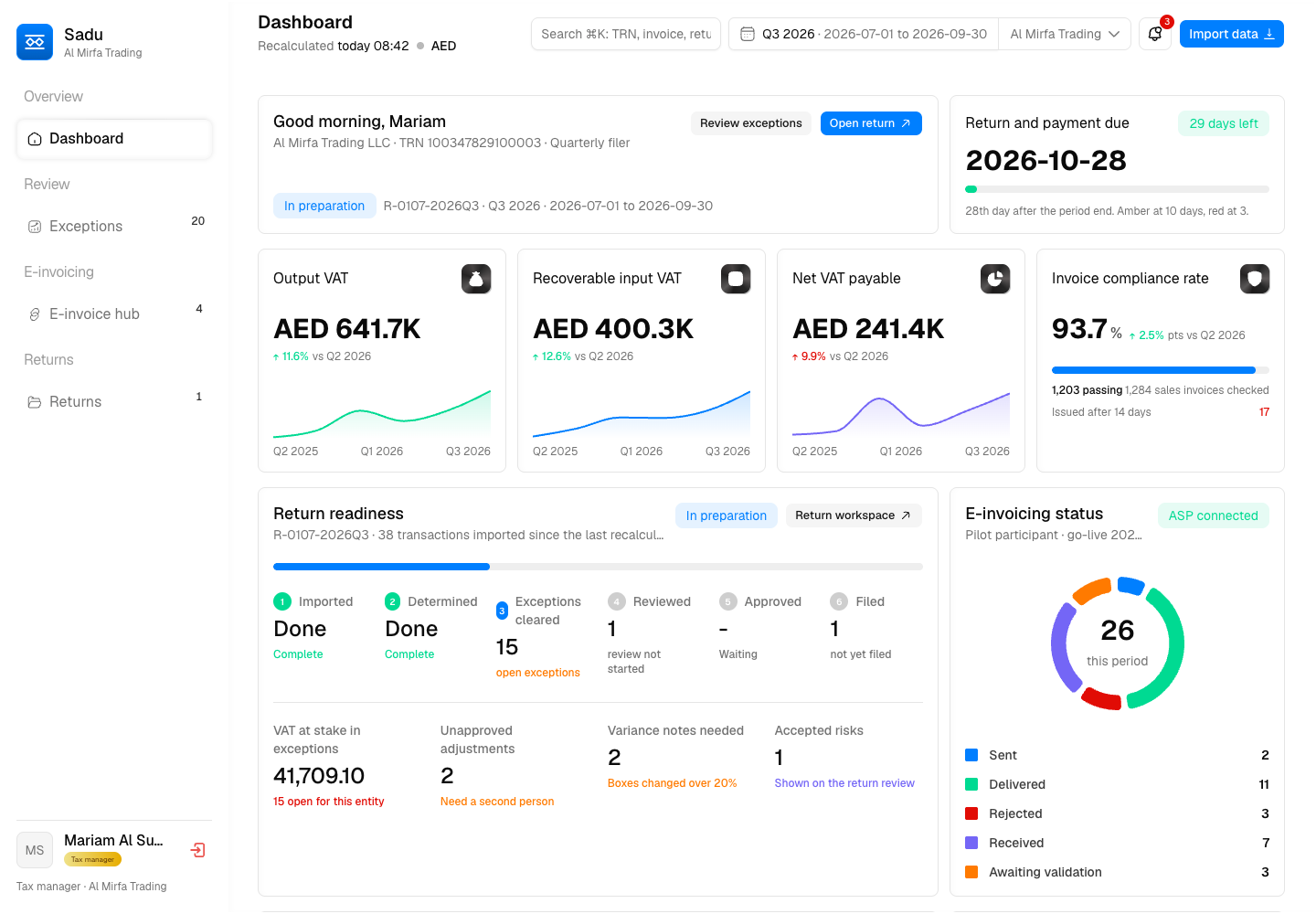The image size is (1316, 914).
Task: Open E-invoice hub in the sidebar
Action: click(x=114, y=314)
